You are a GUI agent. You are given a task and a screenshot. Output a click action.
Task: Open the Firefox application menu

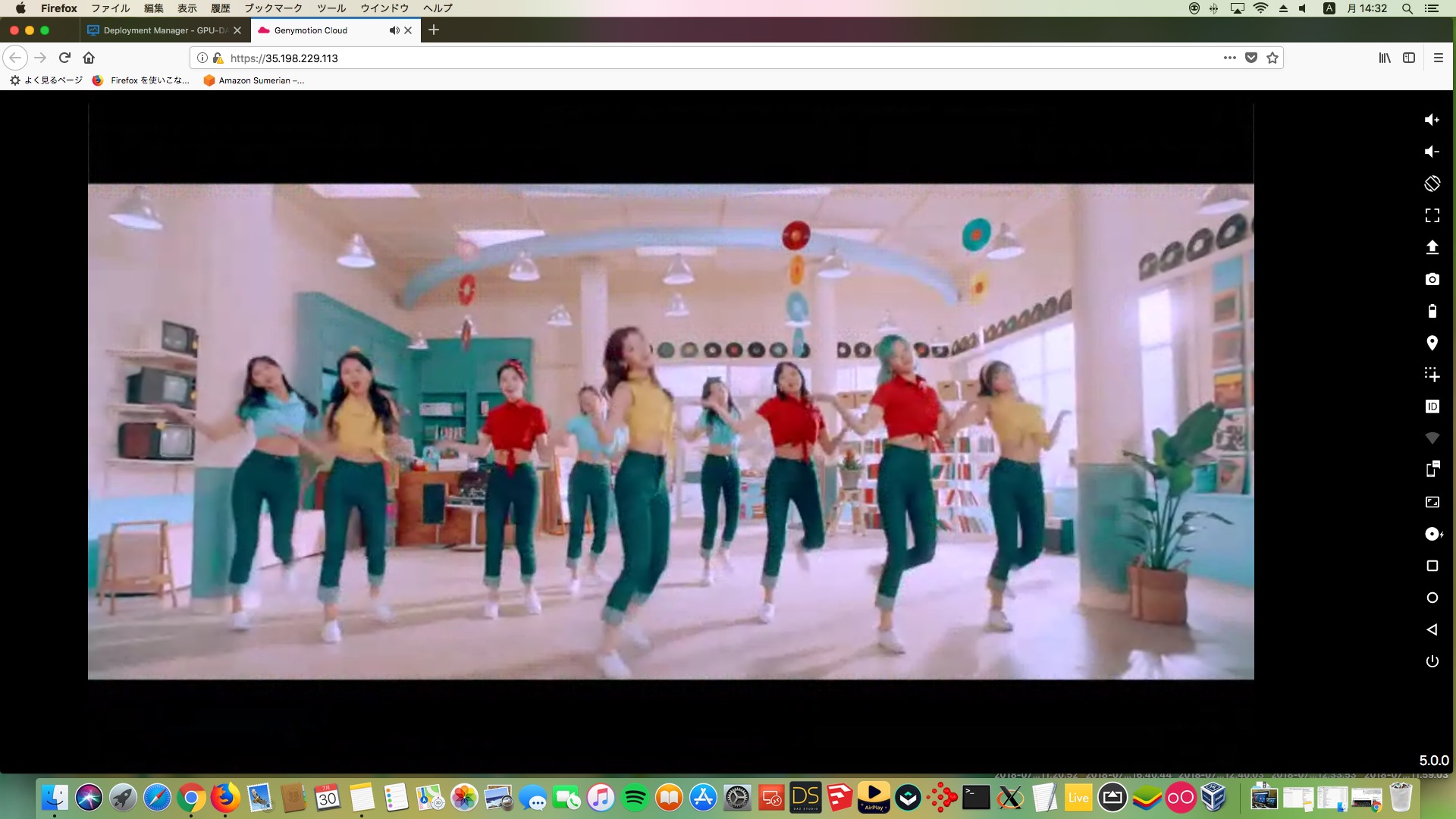[59, 8]
